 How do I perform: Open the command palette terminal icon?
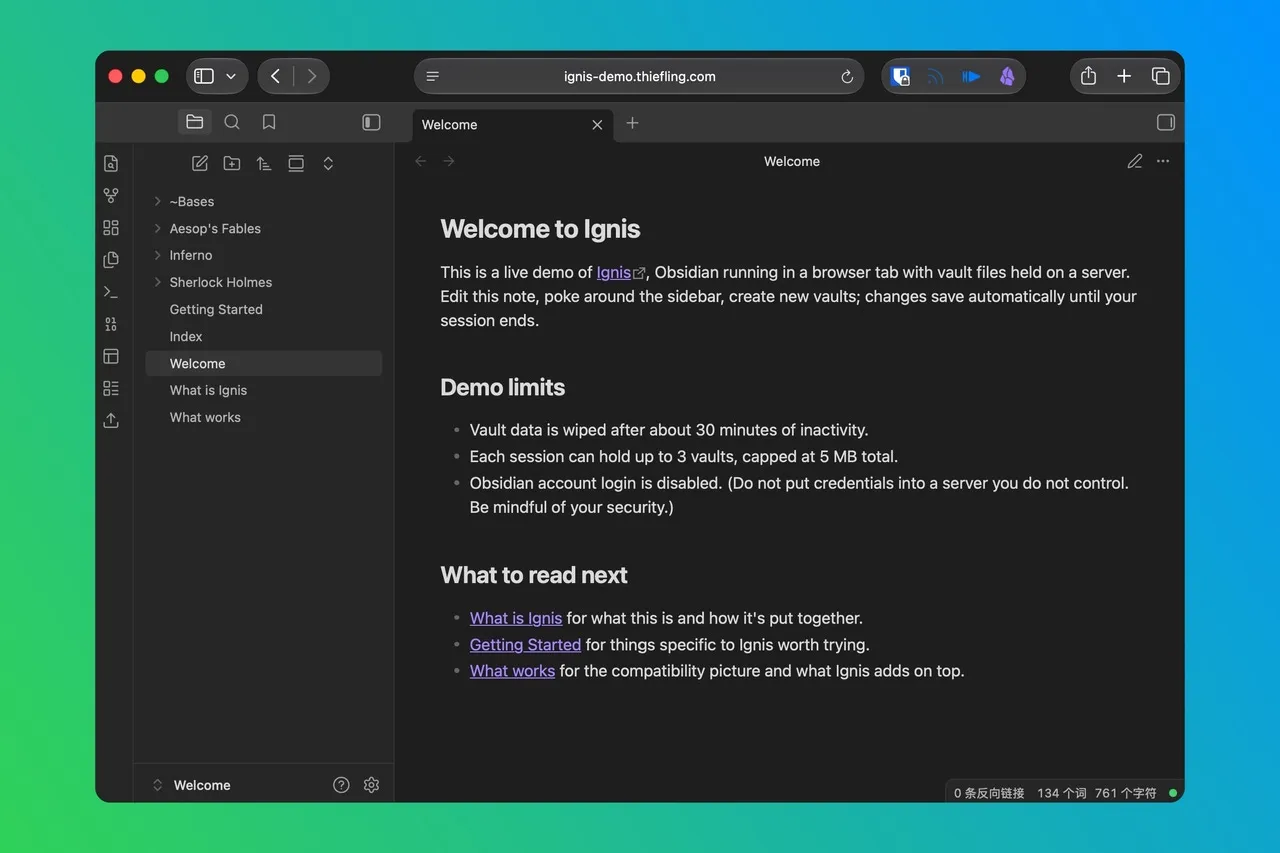(111, 292)
